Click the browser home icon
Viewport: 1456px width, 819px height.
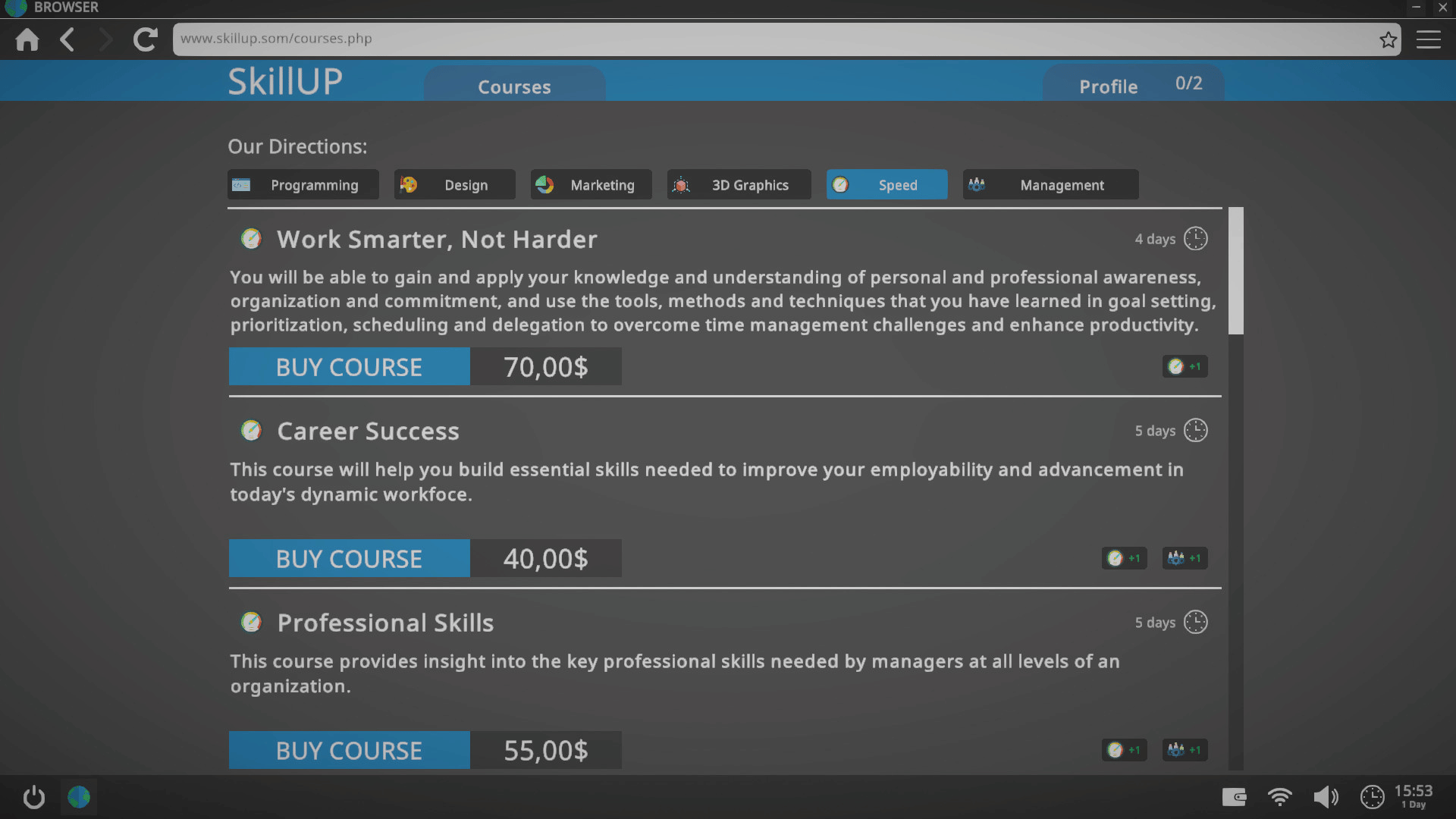pos(27,39)
